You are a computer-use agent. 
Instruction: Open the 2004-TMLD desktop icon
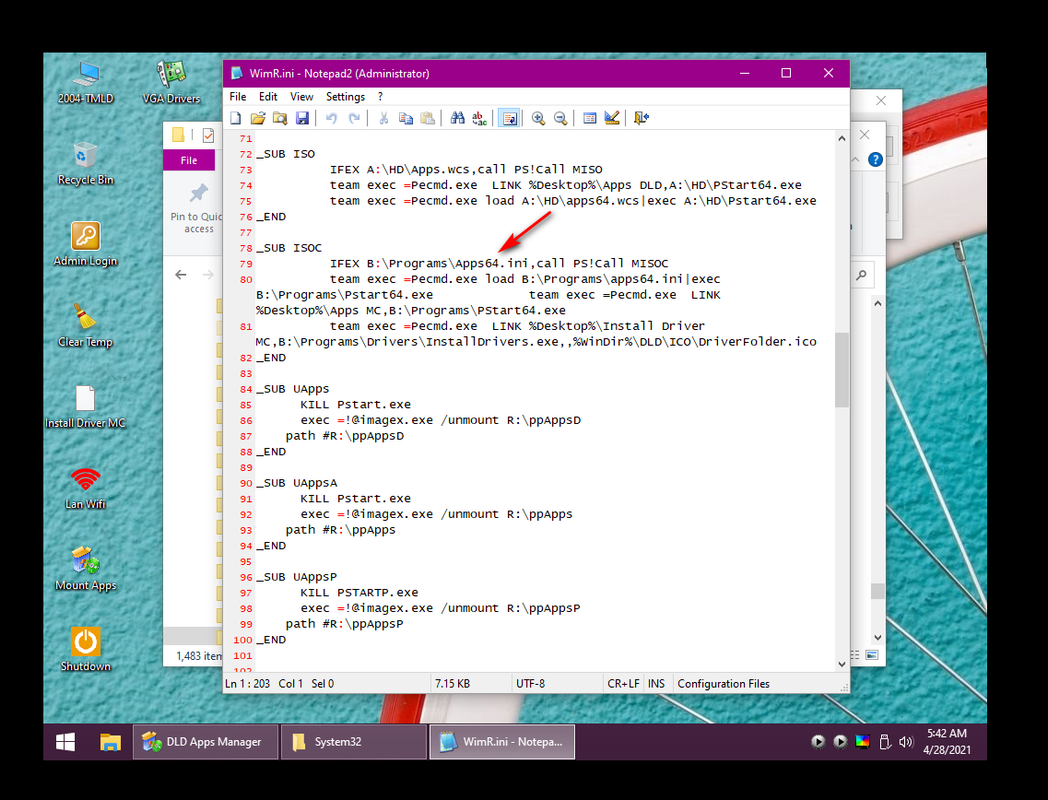tap(86, 82)
